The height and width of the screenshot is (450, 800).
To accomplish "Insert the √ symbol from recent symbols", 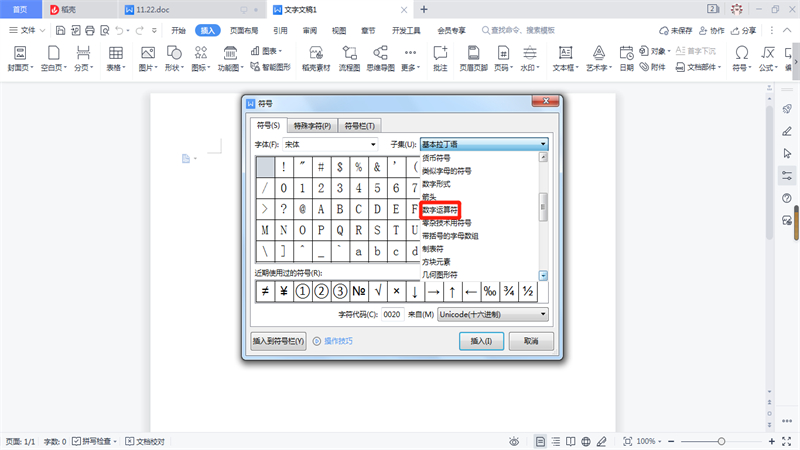I will click(374, 292).
